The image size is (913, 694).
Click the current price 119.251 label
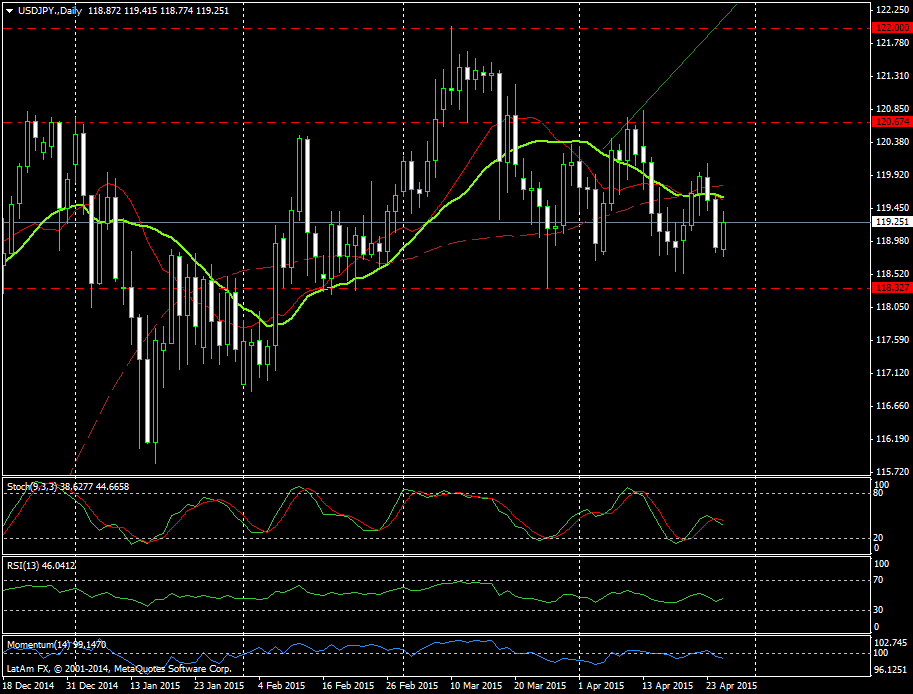(890, 222)
